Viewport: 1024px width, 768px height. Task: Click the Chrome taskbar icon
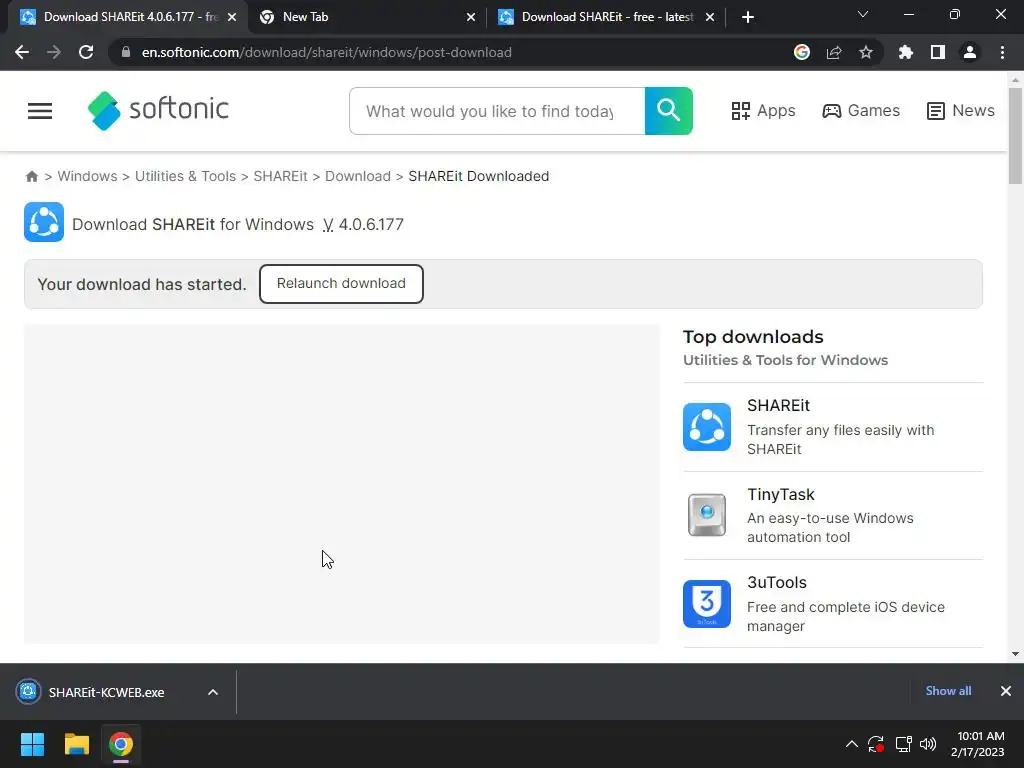pyautogui.click(x=121, y=744)
